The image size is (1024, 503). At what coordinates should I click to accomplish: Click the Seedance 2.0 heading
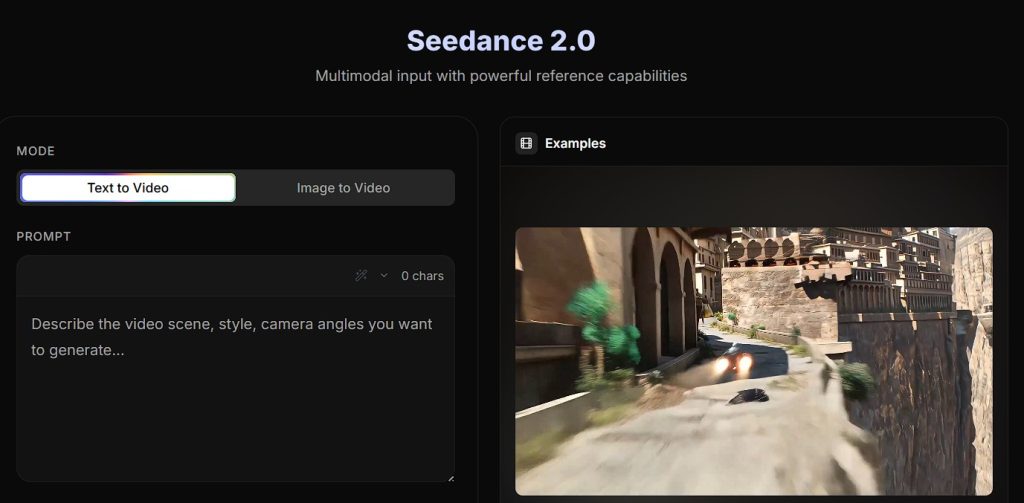pyautogui.click(x=501, y=41)
